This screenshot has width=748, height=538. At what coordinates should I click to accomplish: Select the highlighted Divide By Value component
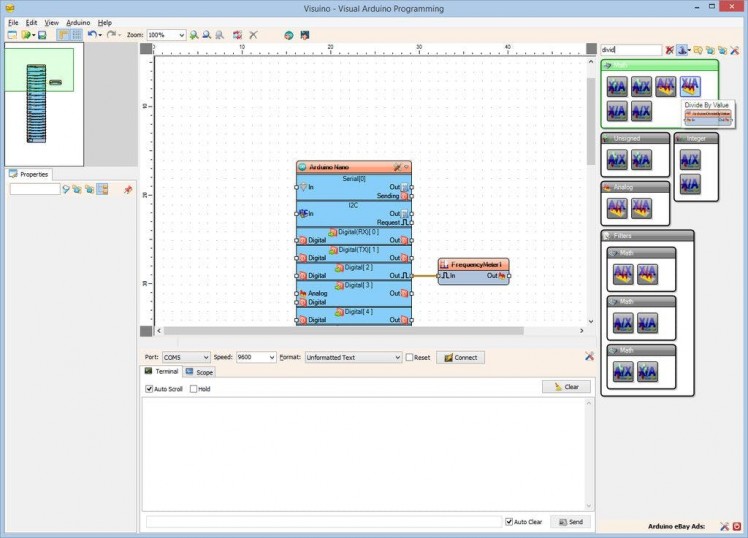tap(690, 87)
